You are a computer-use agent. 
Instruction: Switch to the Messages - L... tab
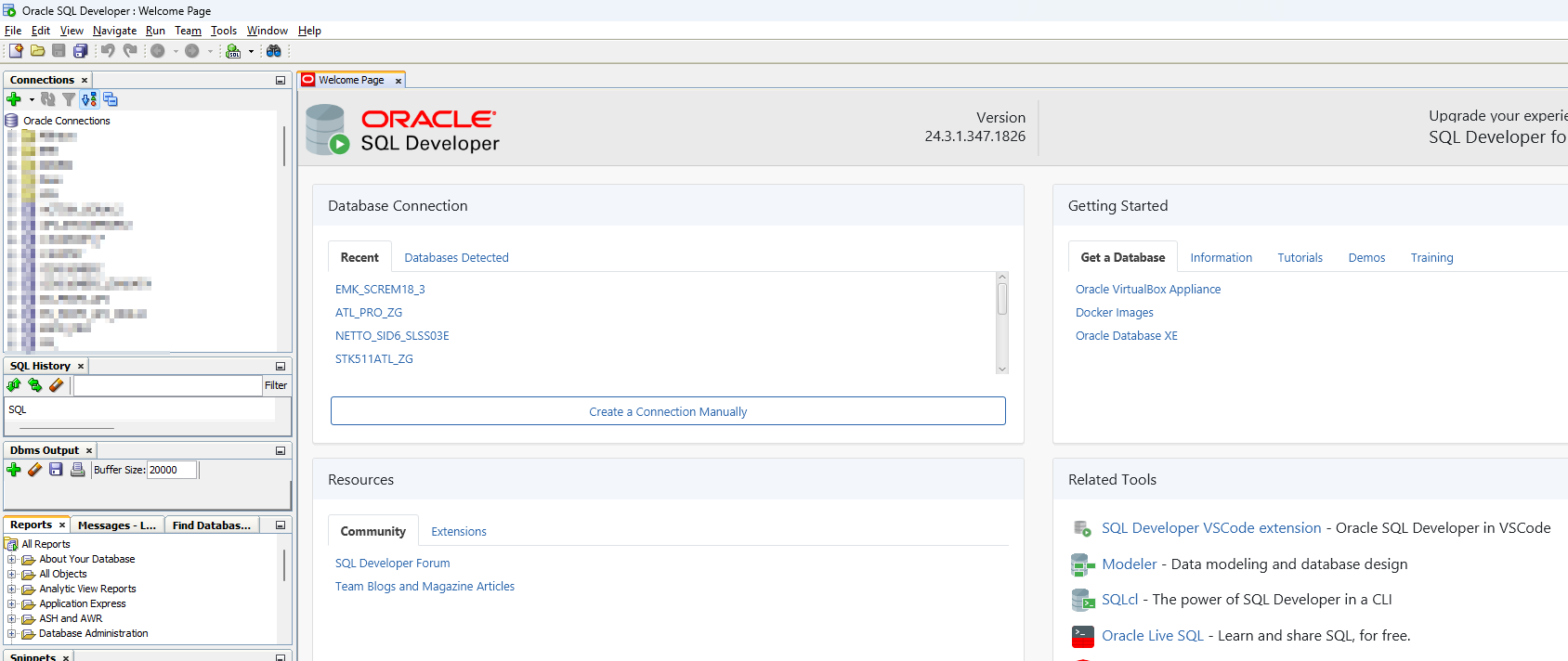[x=118, y=525]
